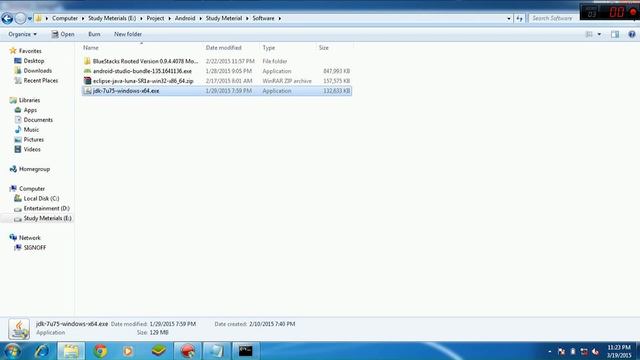
Task: Jump to Project breadcrumb in address bar
Action: click(155, 18)
